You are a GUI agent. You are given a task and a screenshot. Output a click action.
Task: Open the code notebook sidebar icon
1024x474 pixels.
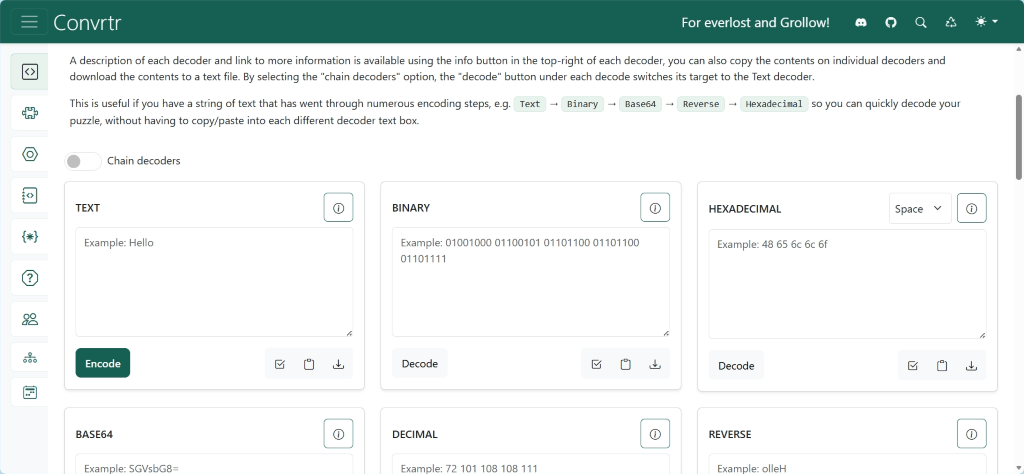29,195
